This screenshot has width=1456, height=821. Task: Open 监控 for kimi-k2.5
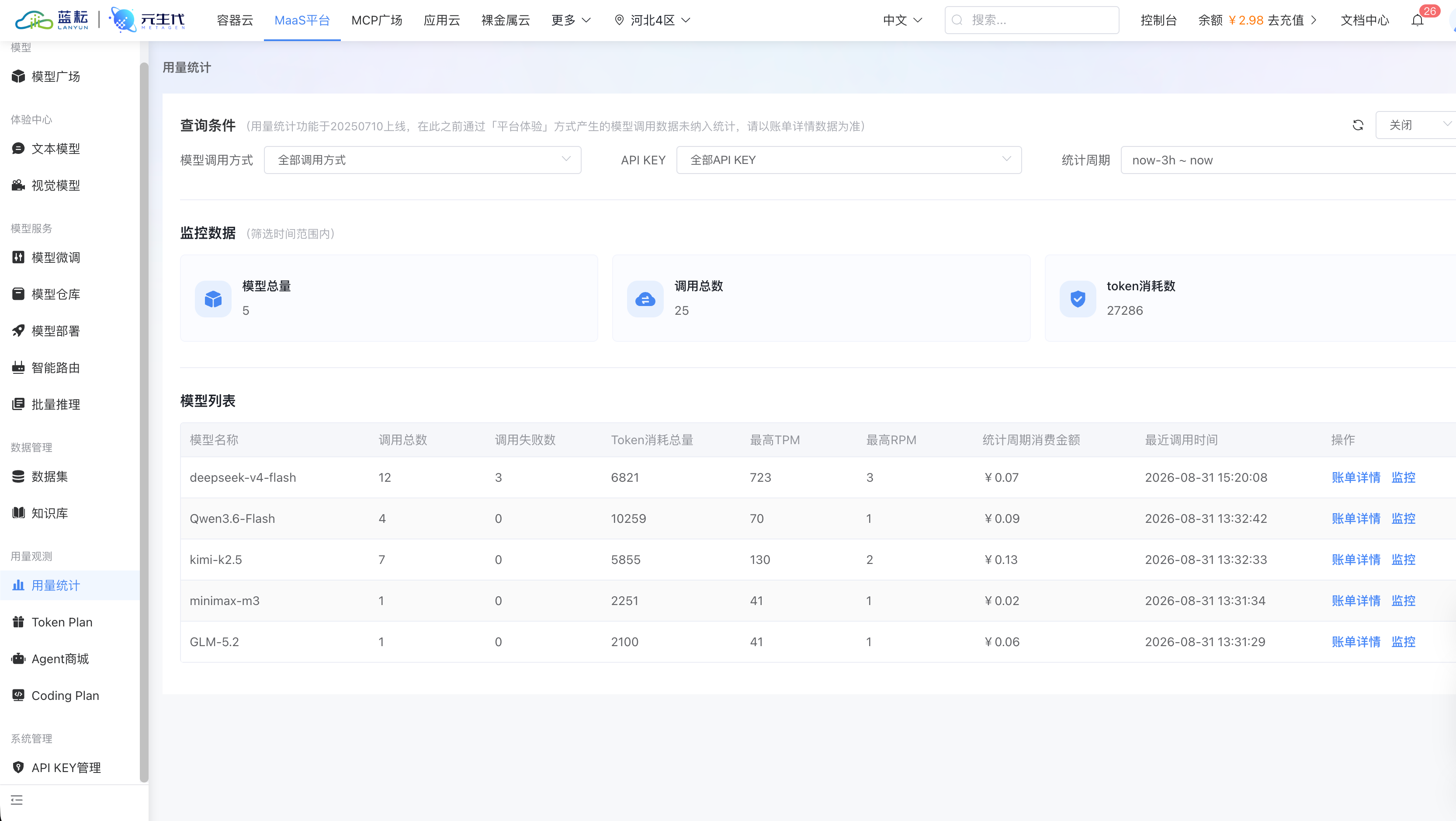pyautogui.click(x=1403, y=560)
